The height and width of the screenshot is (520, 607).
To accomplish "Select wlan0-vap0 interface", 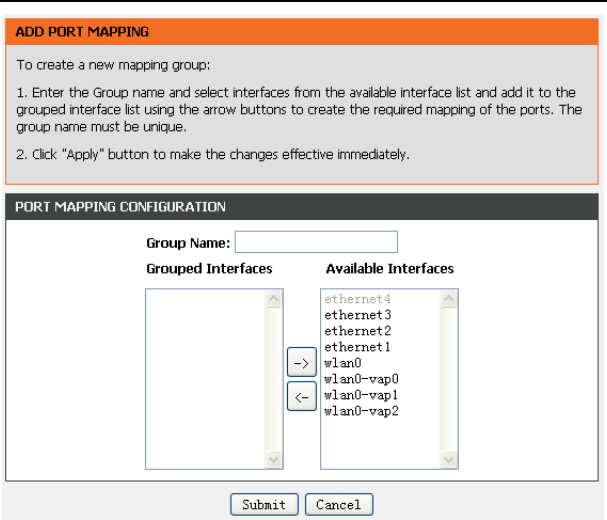I will pyautogui.click(x=361, y=379).
